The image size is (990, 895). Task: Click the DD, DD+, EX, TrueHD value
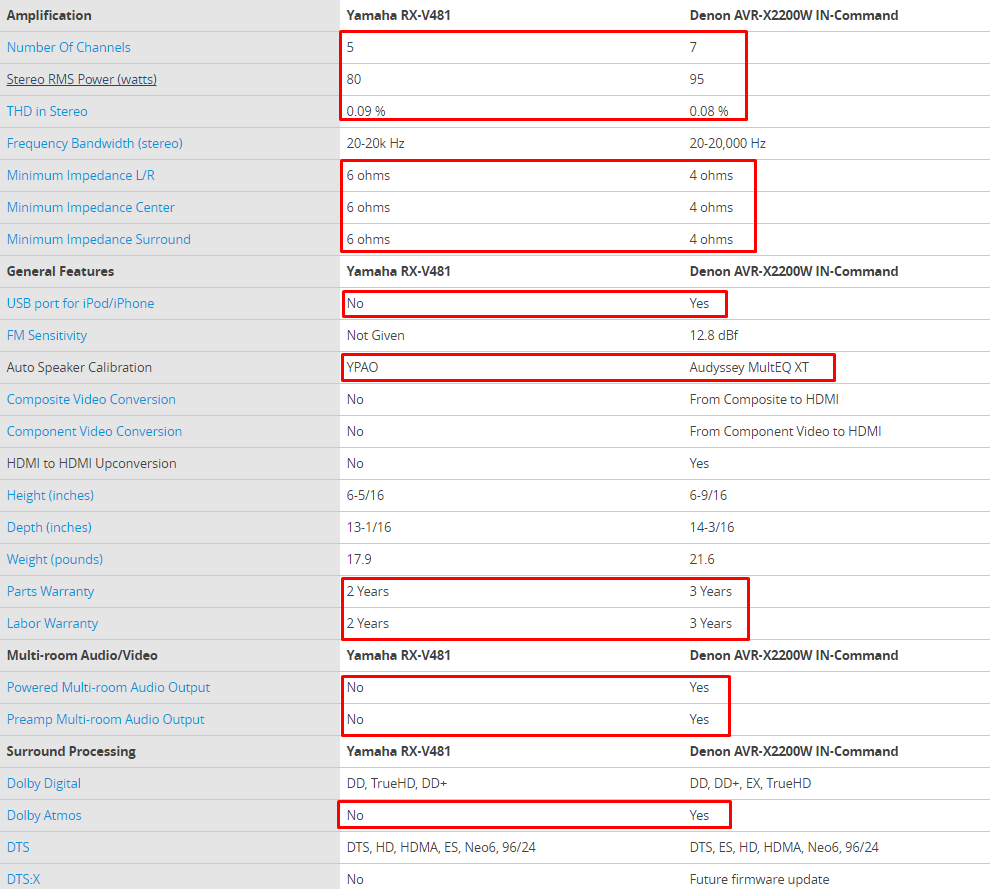750,783
